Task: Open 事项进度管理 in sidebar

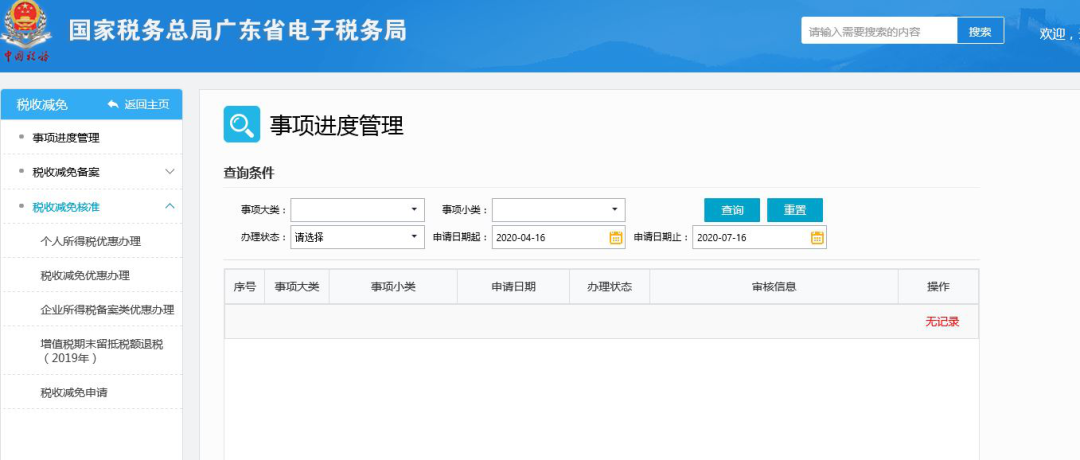Action: (x=66, y=138)
